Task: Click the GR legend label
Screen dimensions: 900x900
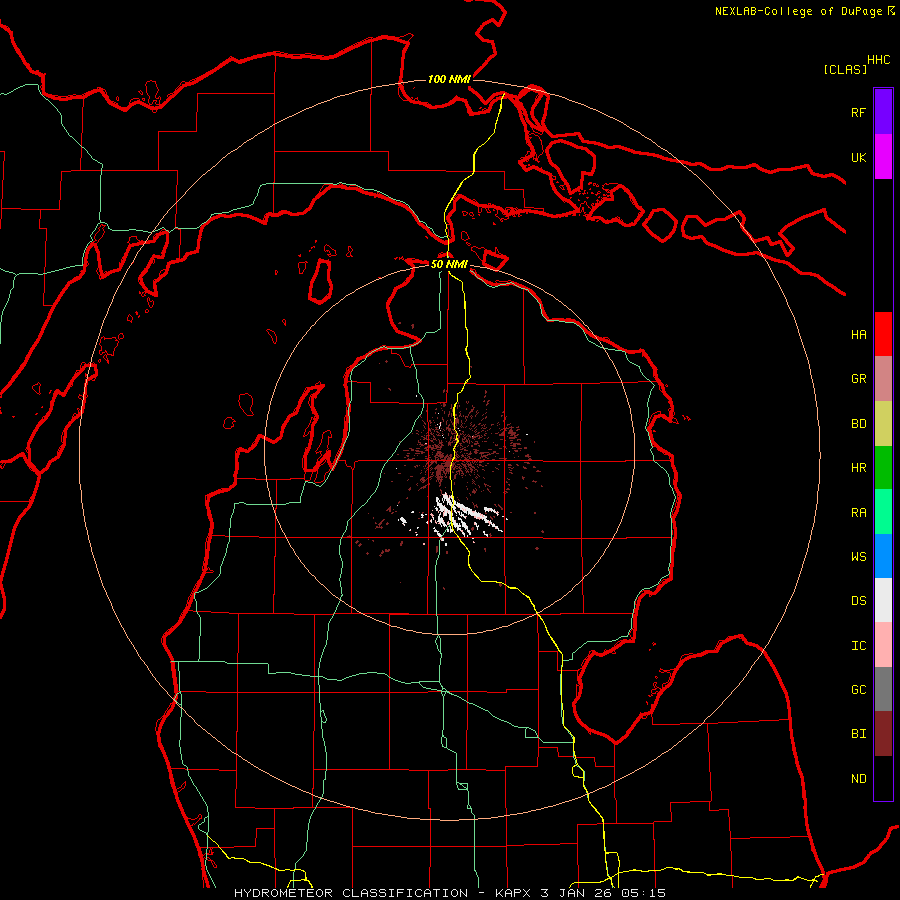Action: pyautogui.click(x=858, y=379)
